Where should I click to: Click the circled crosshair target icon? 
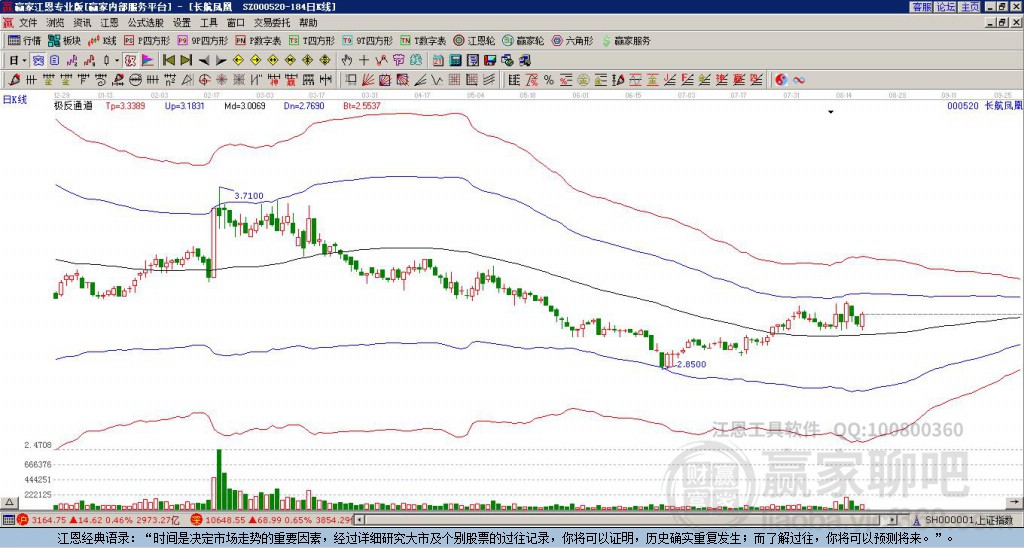coord(204,80)
